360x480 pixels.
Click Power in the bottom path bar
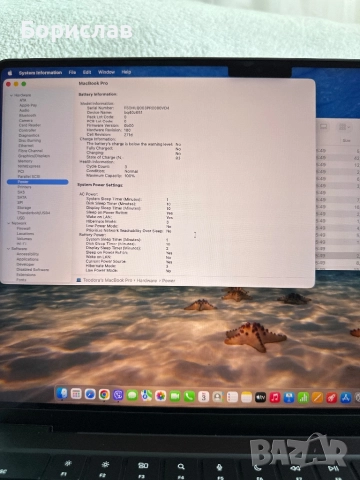[169, 281]
